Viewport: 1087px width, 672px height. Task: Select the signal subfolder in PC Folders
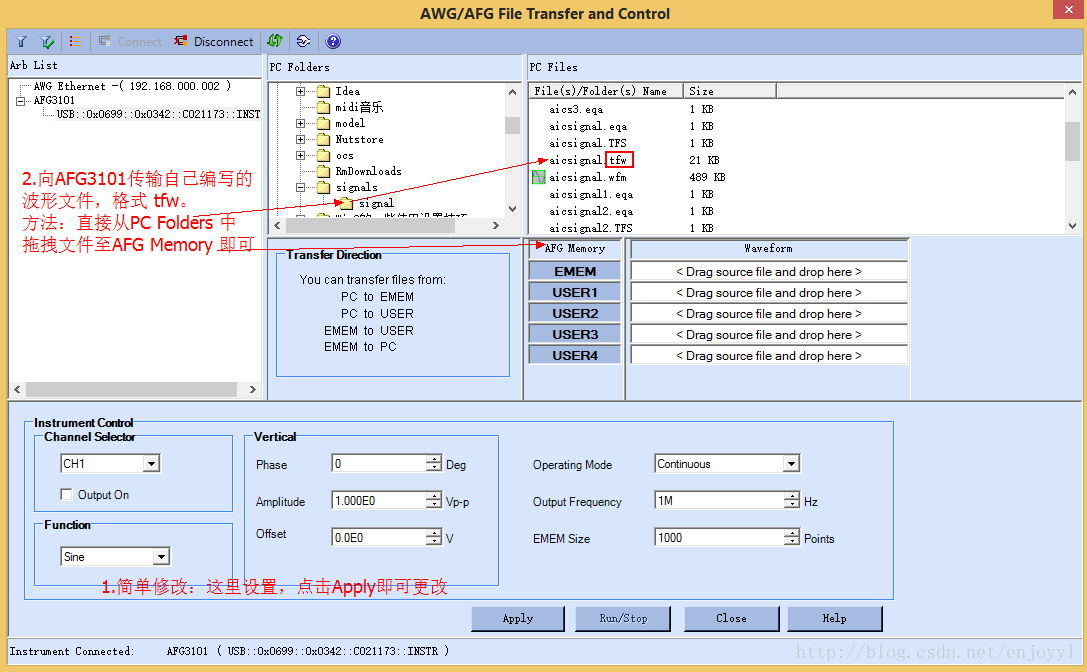(x=376, y=203)
